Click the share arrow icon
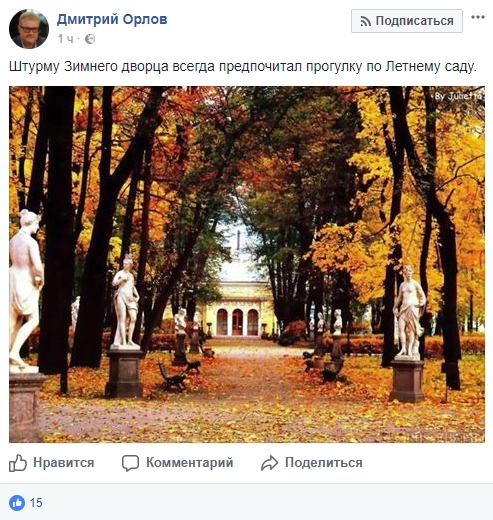 tap(269, 463)
